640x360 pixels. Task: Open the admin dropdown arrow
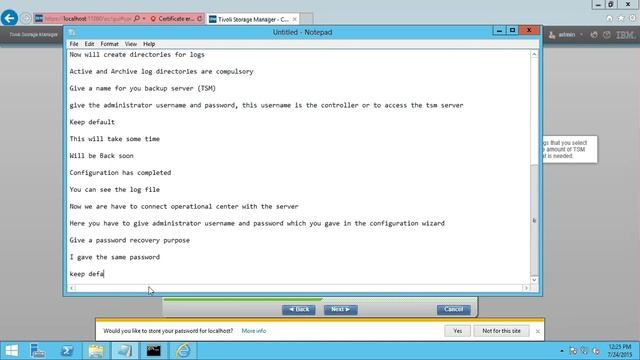[581, 35]
